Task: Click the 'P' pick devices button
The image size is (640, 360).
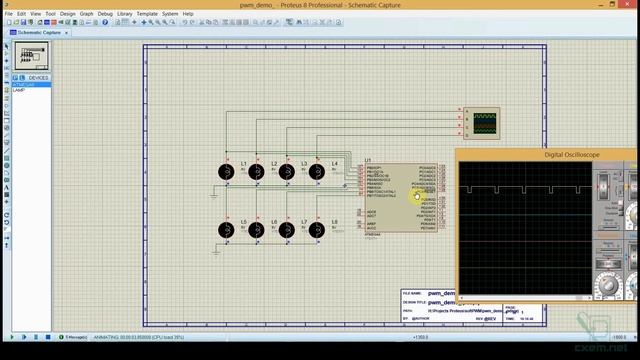Action: pos(15,78)
